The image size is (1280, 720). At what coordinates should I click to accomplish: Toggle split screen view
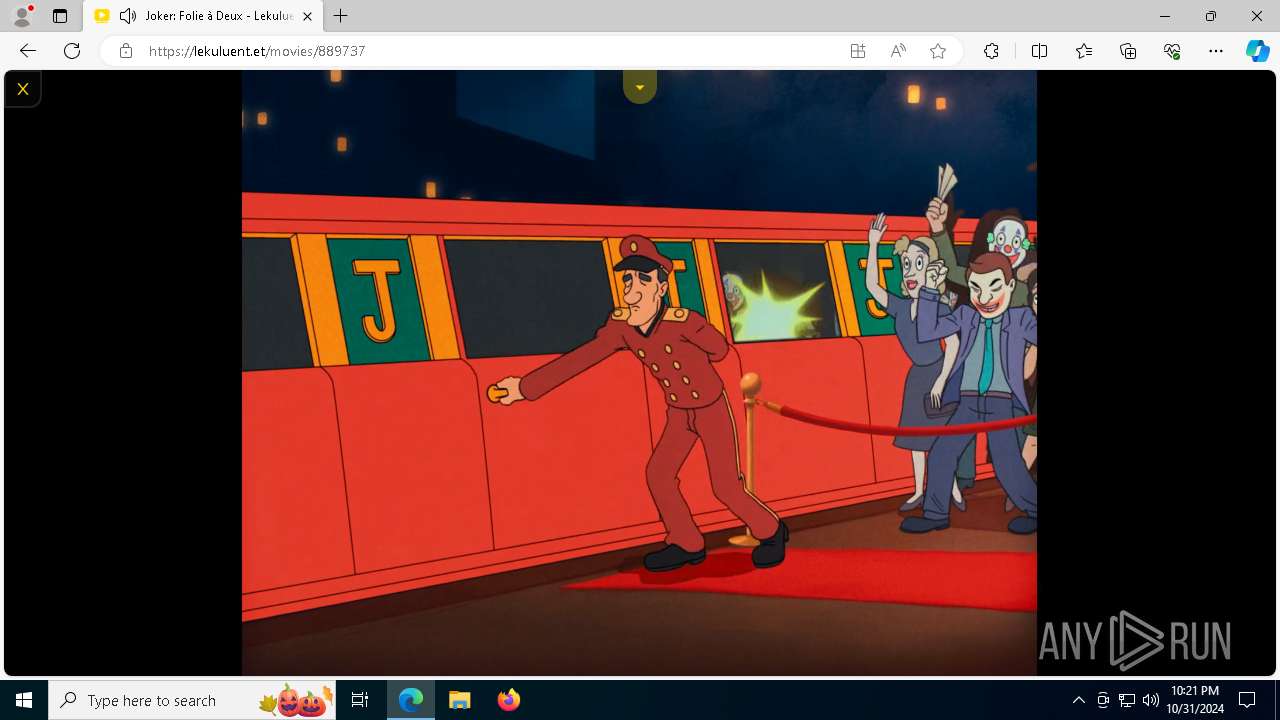(x=1039, y=51)
